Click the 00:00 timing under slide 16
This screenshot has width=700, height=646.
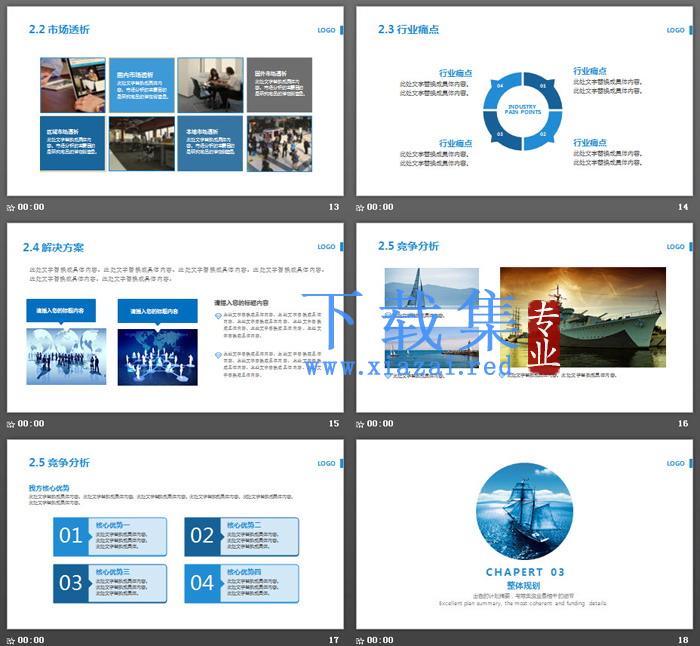tap(380, 424)
